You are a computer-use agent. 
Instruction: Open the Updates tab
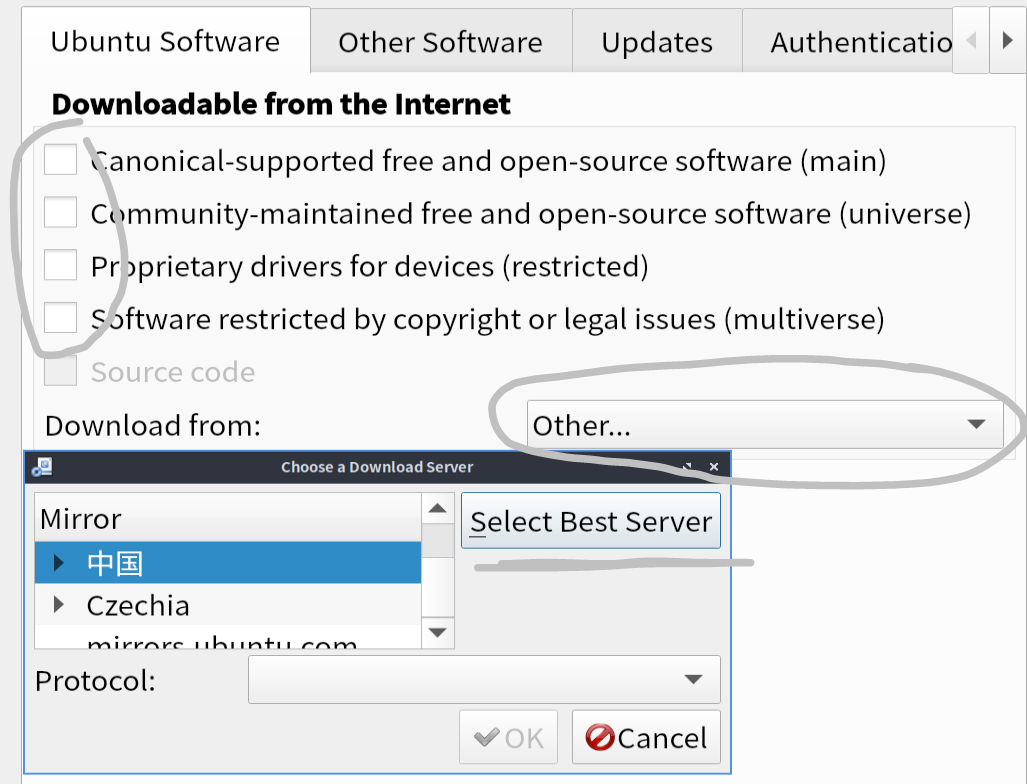(657, 42)
